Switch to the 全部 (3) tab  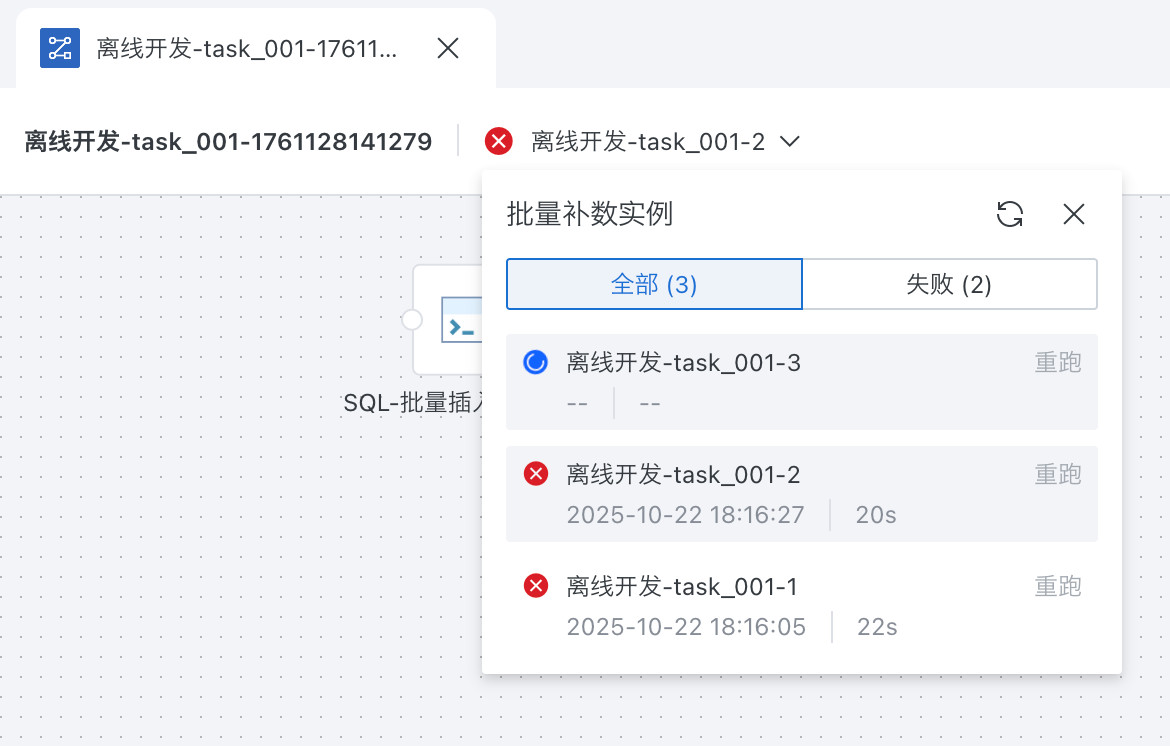[x=654, y=285]
